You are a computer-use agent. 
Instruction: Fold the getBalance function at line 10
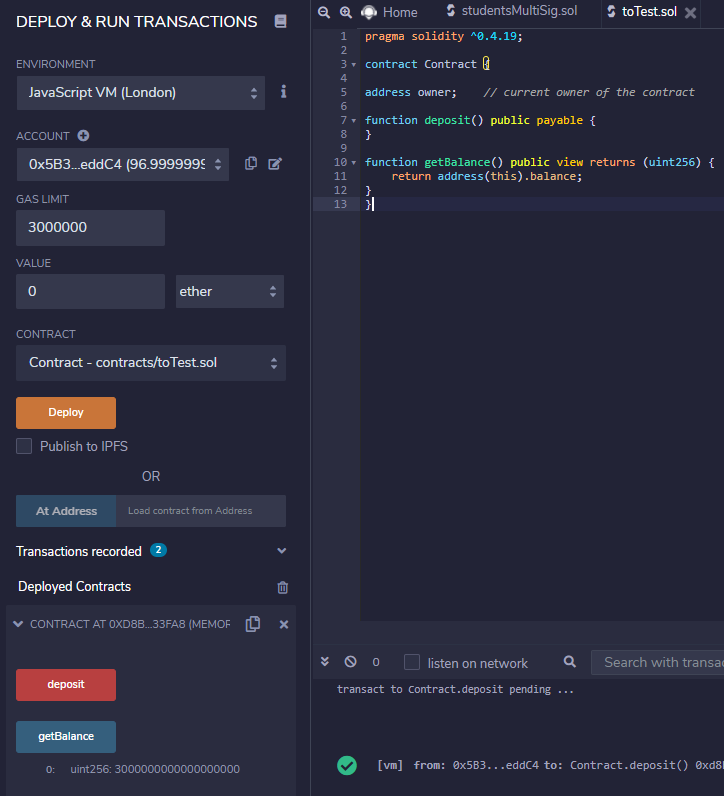coord(354,162)
